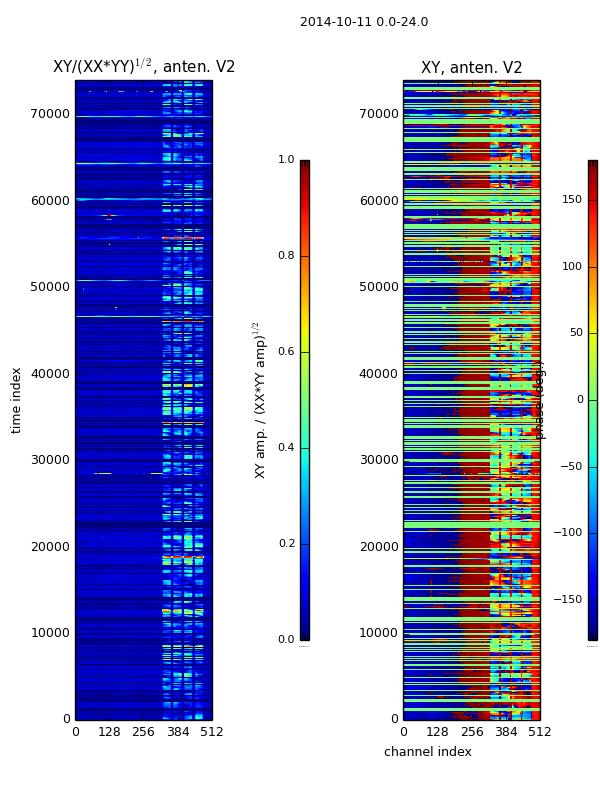Click the date title 2014-10-11 0.0-24.0

point(364,22)
